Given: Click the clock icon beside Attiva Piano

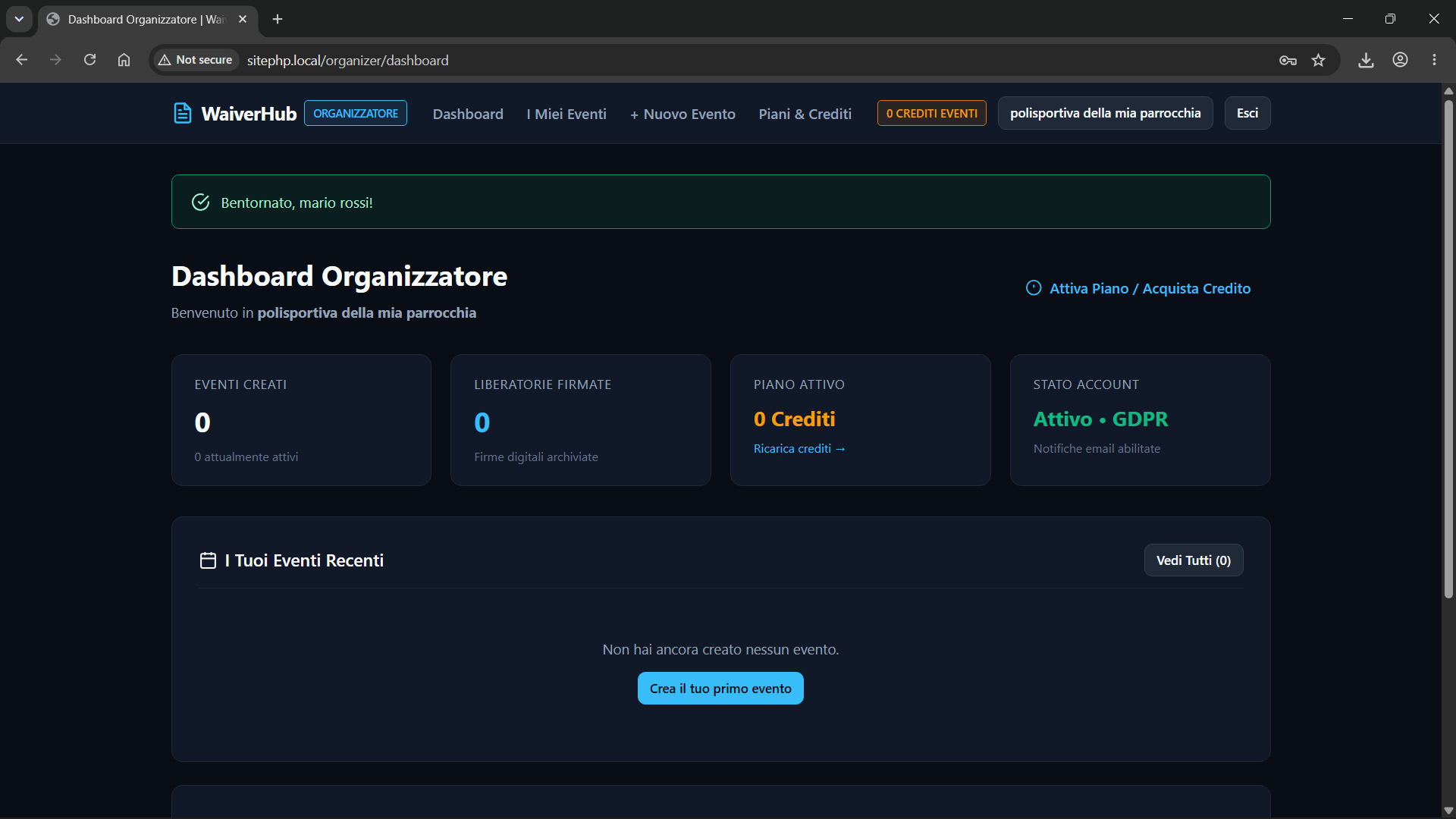Looking at the screenshot, I should click(1034, 288).
